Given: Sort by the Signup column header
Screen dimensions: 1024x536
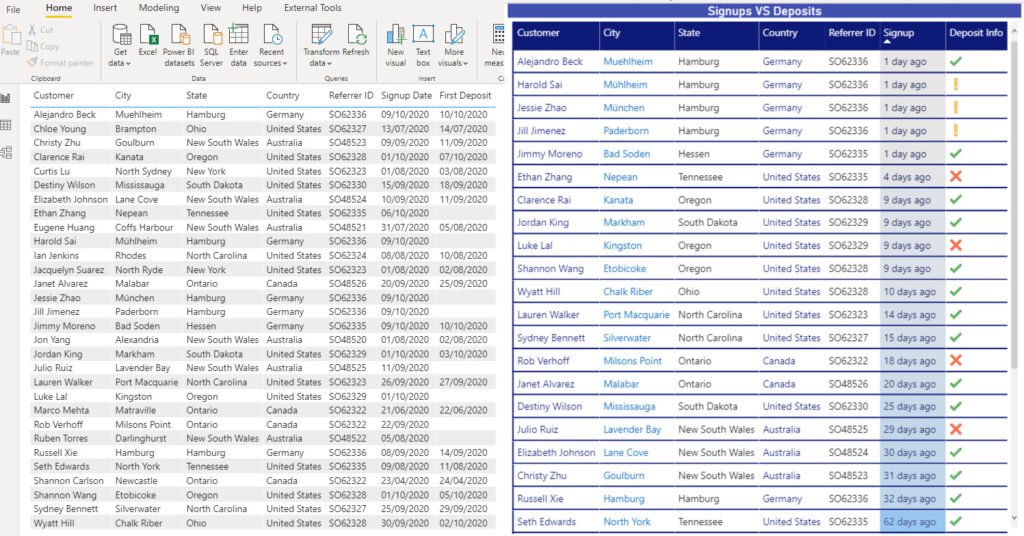Looking at the screenshot, I should 899,33.
